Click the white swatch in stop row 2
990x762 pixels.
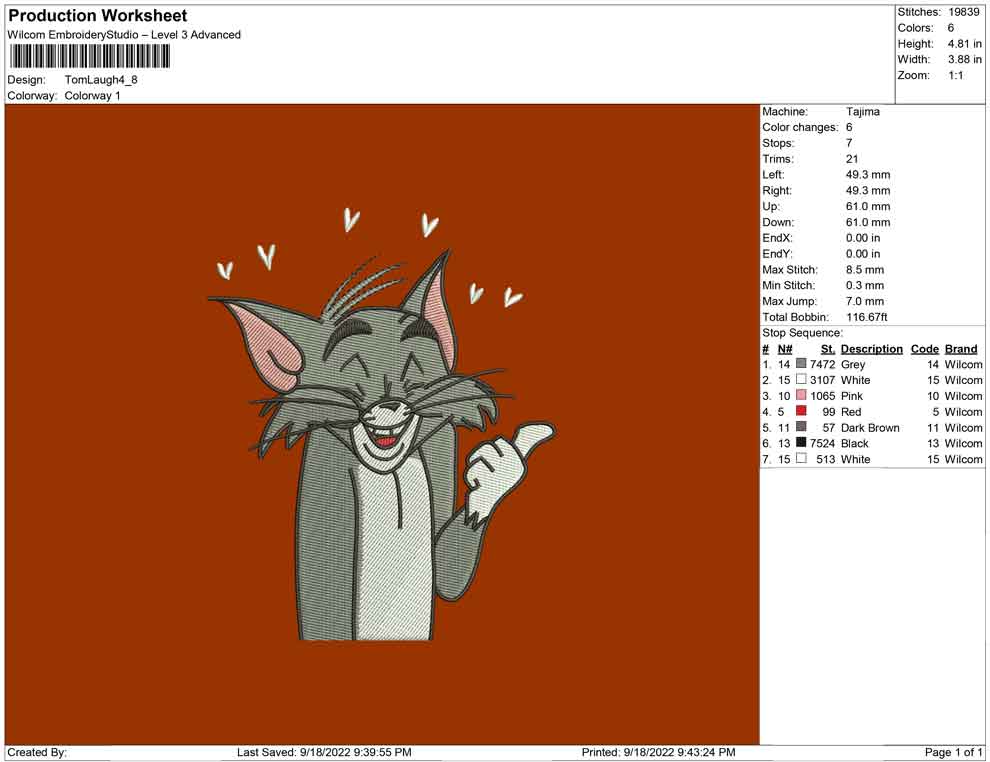coord(801,379)
